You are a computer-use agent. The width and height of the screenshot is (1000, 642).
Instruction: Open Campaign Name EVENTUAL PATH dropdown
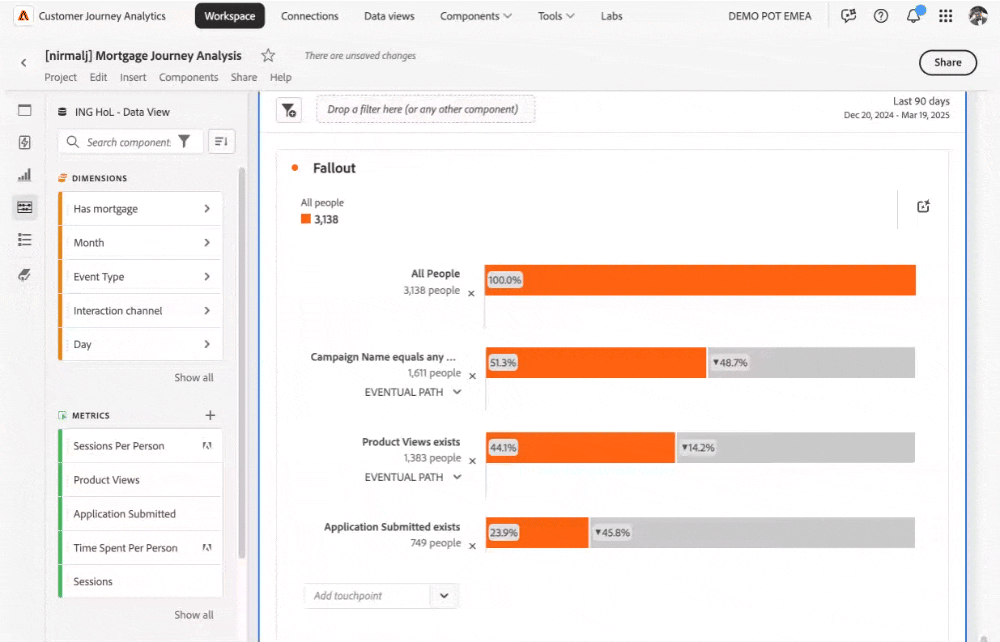point(413,392)
